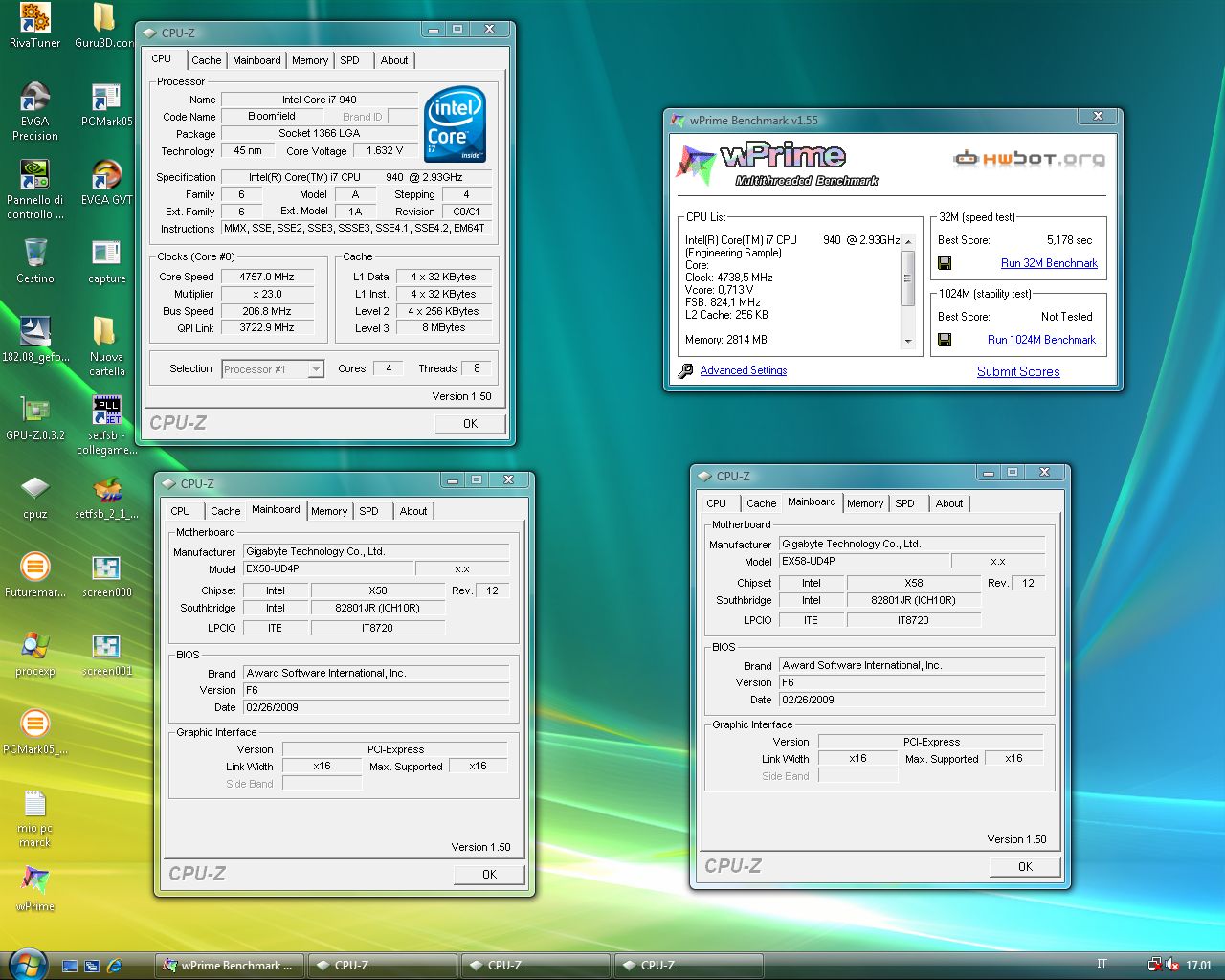Click the 1024M save floppy icon
Viewport: 1225px width, 980px height.
945,340
